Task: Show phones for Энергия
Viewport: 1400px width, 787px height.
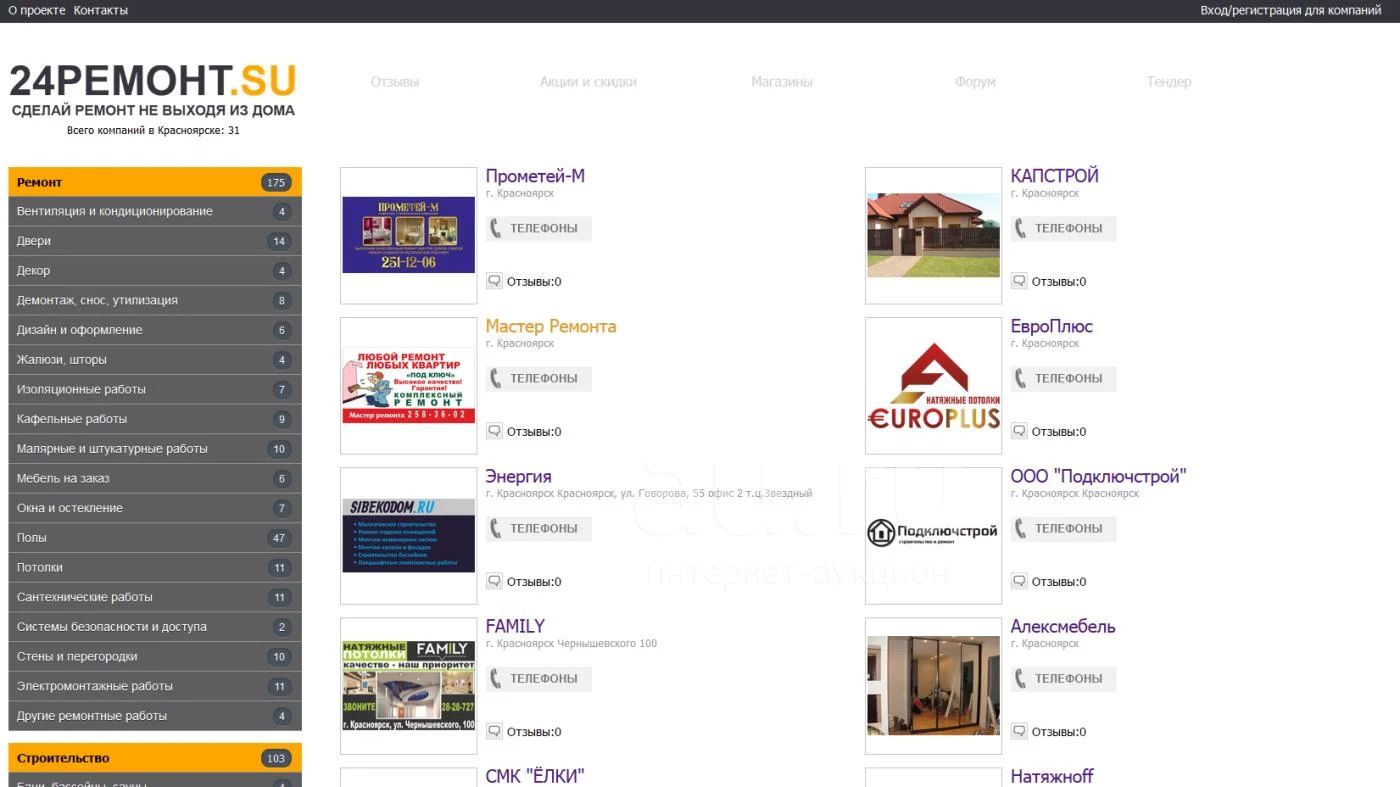Action: pos(539,528)
